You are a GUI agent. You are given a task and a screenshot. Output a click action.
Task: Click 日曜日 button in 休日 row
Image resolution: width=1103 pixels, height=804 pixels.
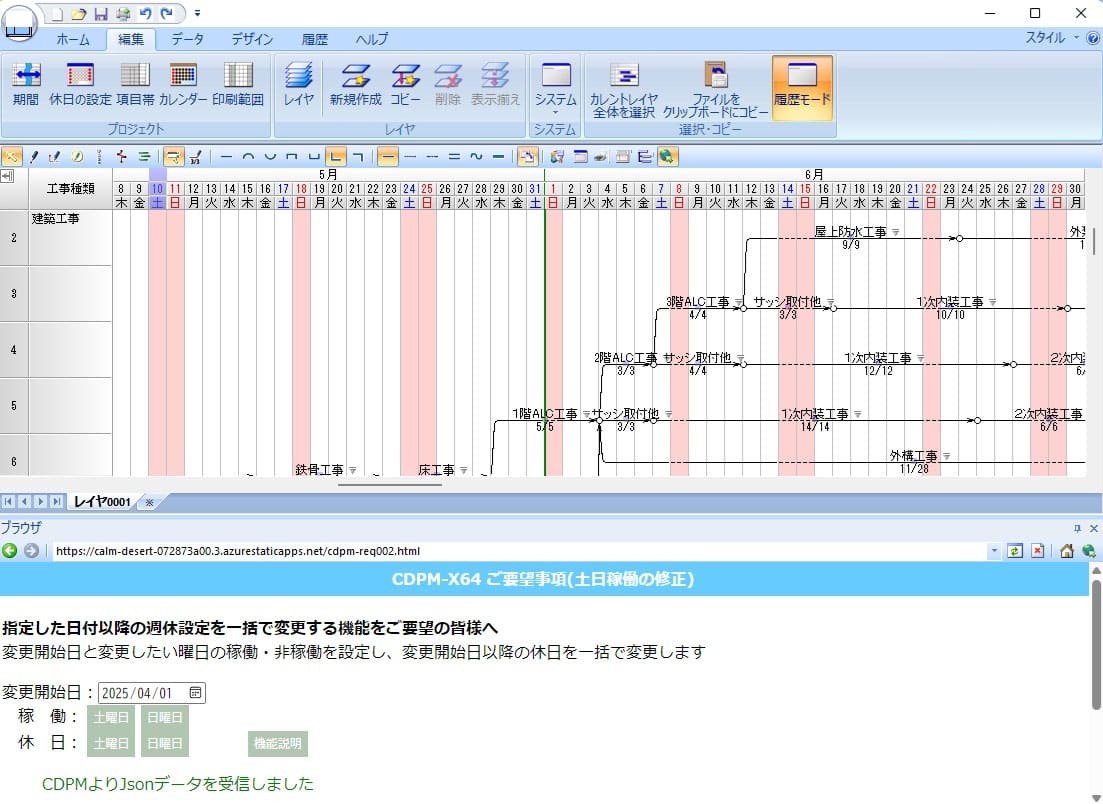coord(165,744)
